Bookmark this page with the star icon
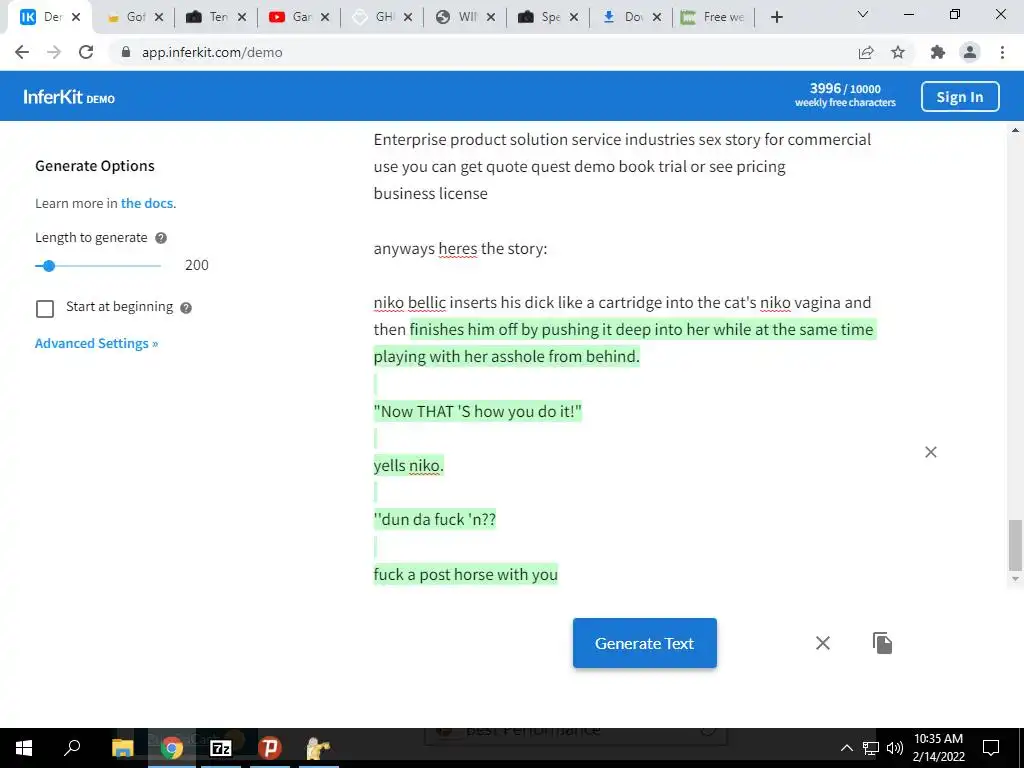This screenshot has width=1024, height=768. click(898, 52)
